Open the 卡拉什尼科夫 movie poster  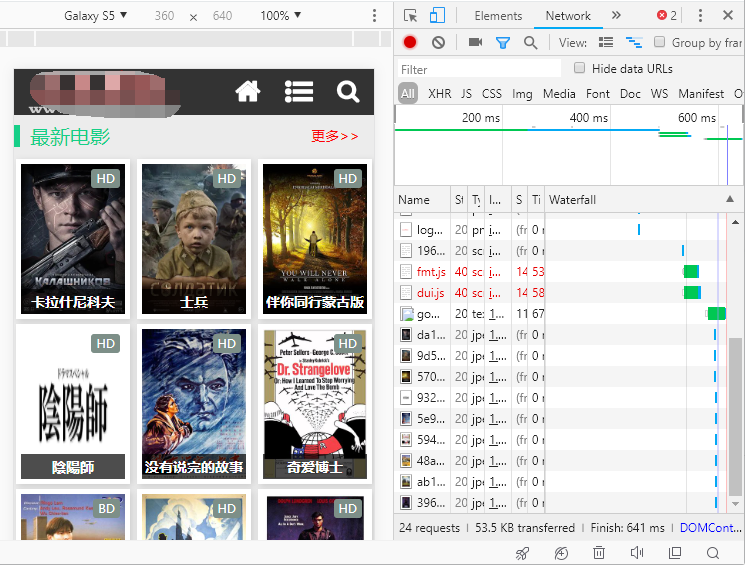(x=73, y=239)
